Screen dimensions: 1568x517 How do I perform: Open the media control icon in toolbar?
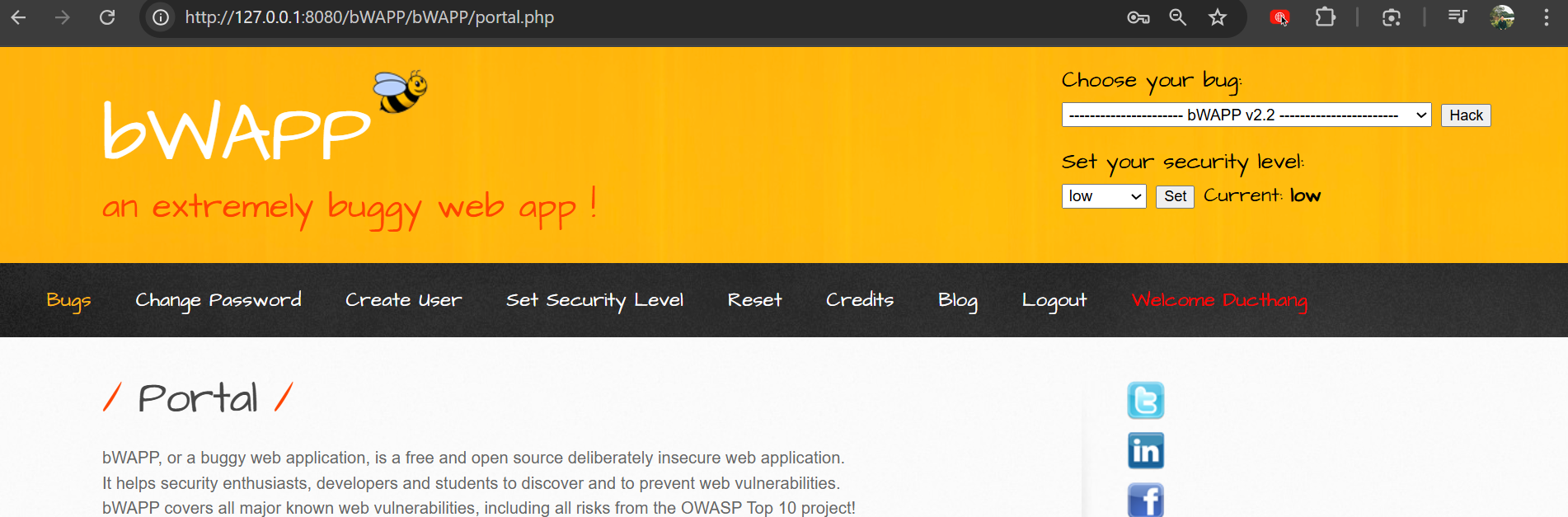[x=1457, y=17]
